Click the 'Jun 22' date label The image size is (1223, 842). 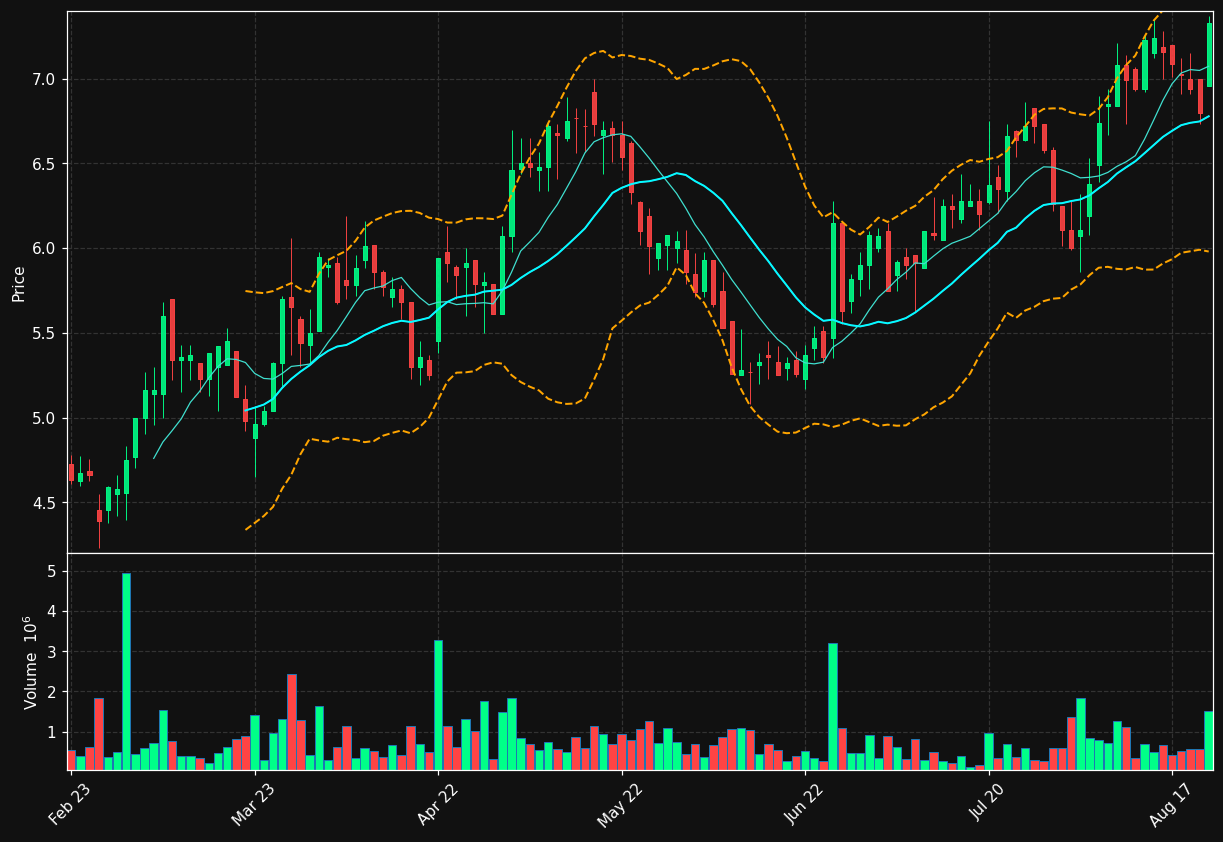pos(805,804)
